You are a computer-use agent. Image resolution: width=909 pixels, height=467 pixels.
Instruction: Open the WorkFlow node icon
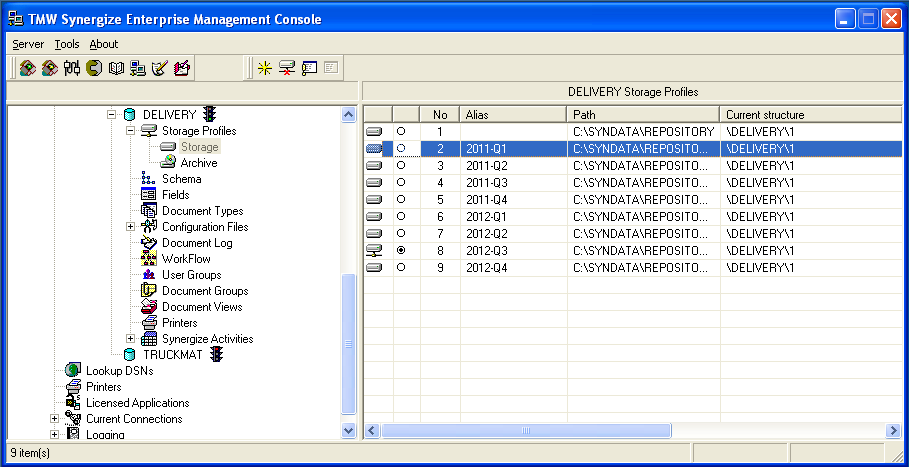(149, 259)
